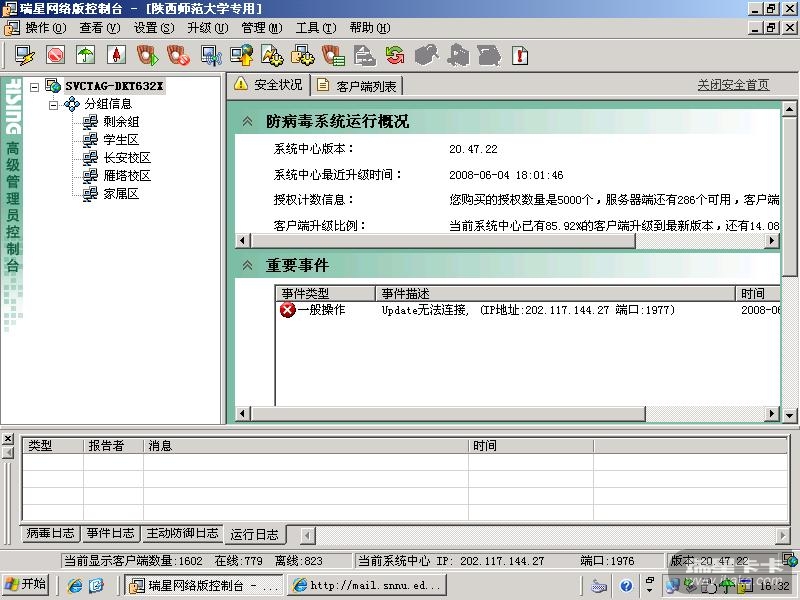Click the computer settings with gear toolbar icon

click(303, 55)
